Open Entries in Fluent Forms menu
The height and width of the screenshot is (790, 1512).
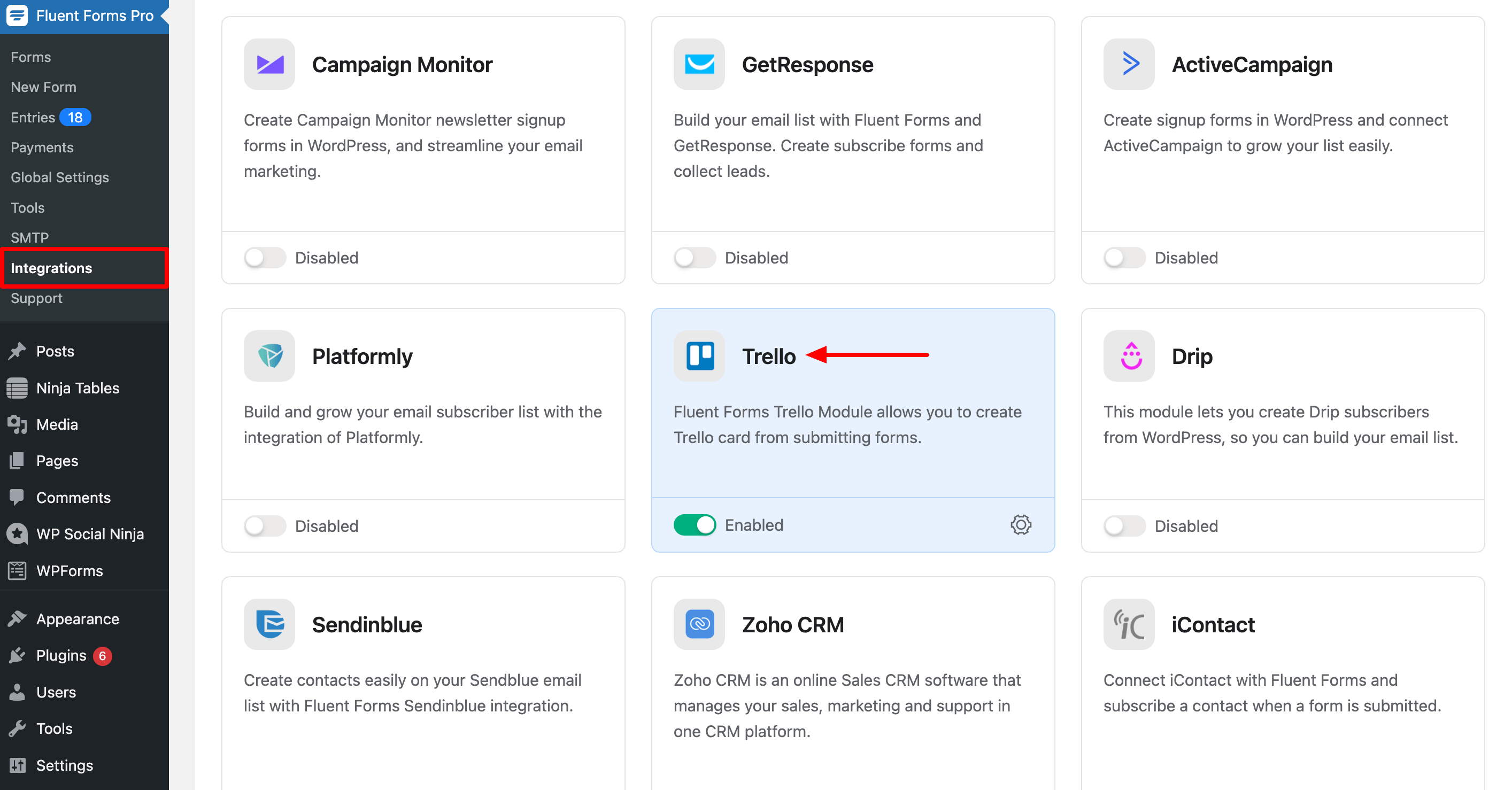tap(33, 118)
